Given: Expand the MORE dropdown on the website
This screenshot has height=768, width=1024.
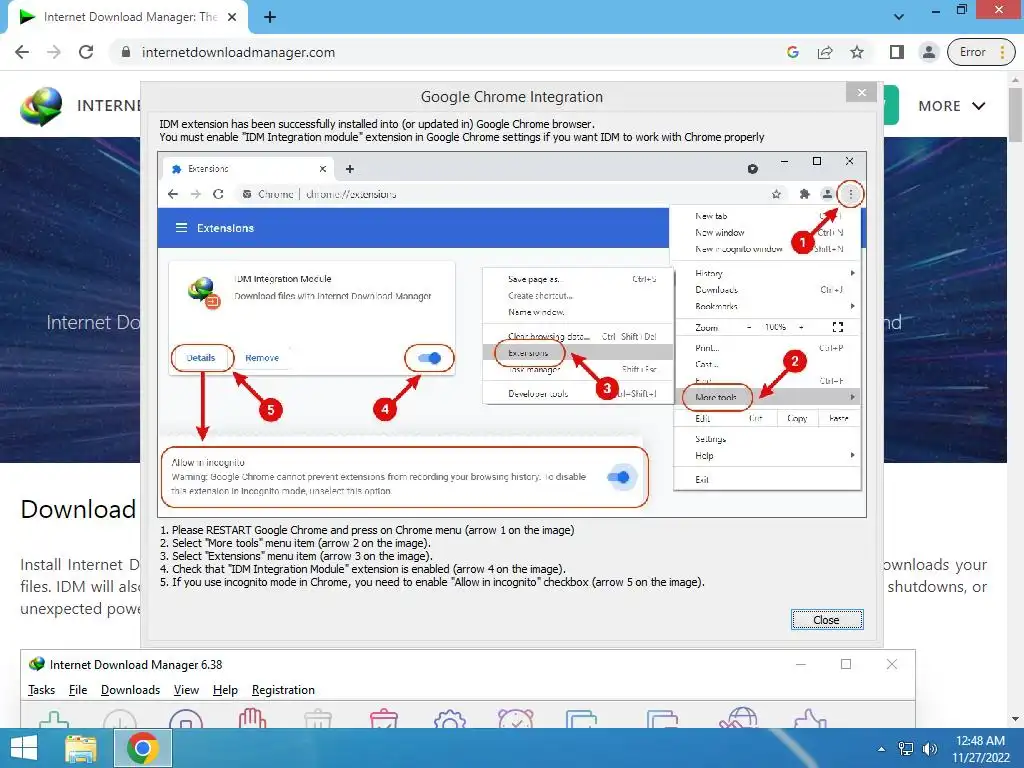Looking at the screenshot, I should (952, 106).
